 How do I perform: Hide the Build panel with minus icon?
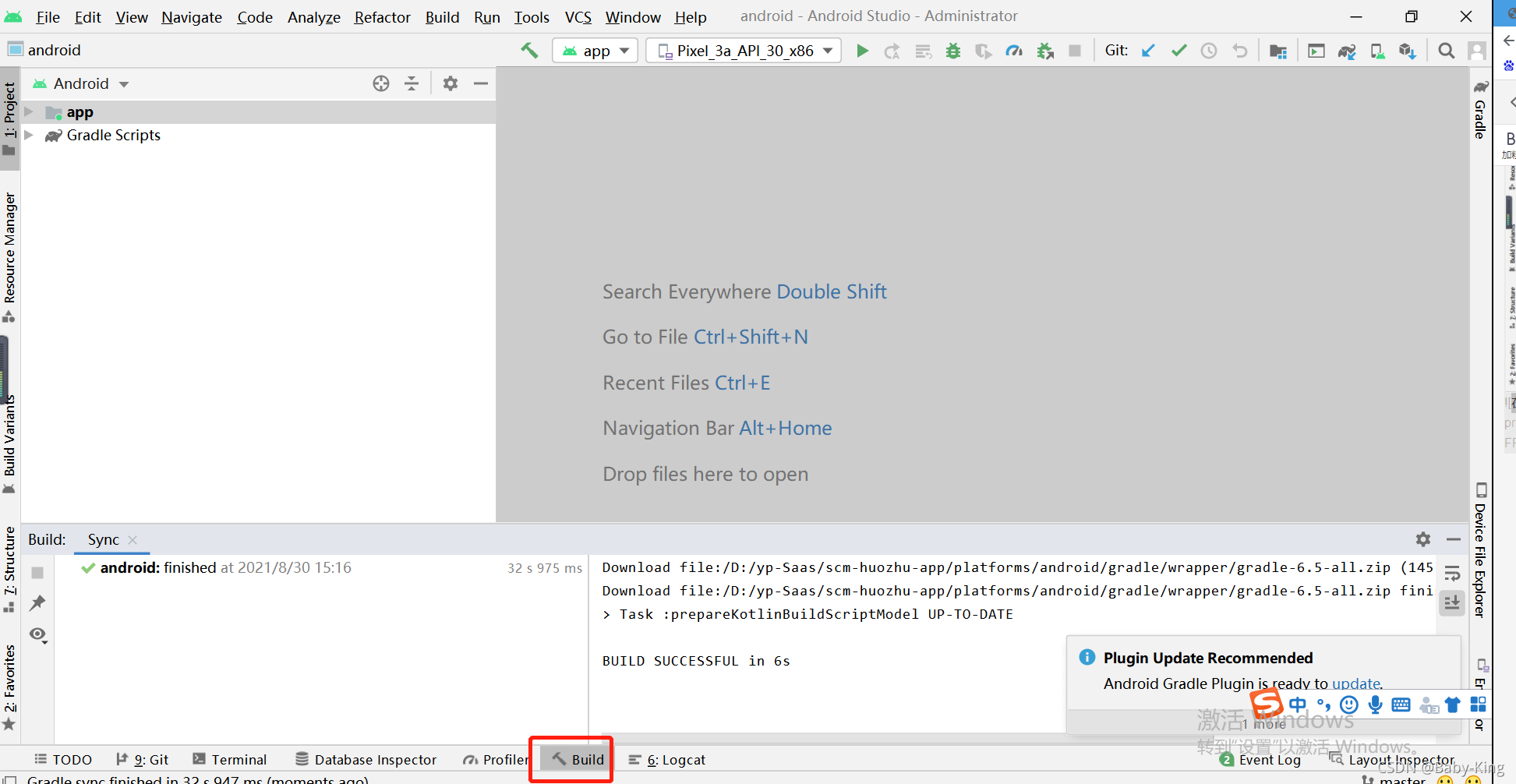1454,539
